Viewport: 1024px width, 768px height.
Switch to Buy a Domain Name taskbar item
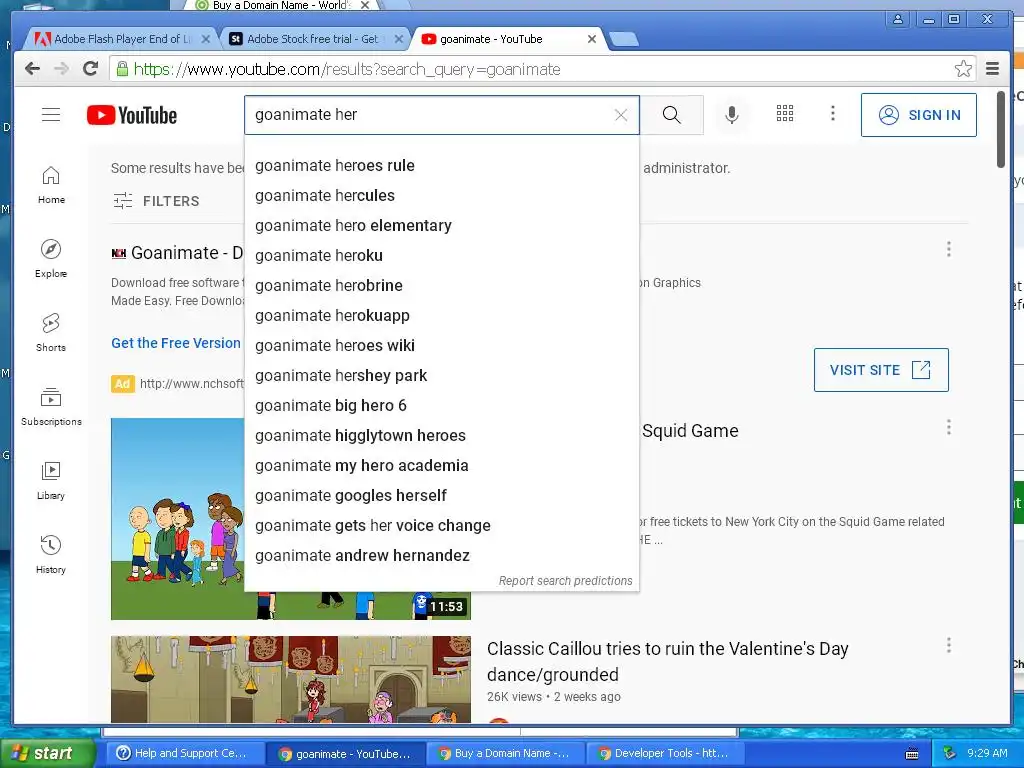tap(507, 754)
